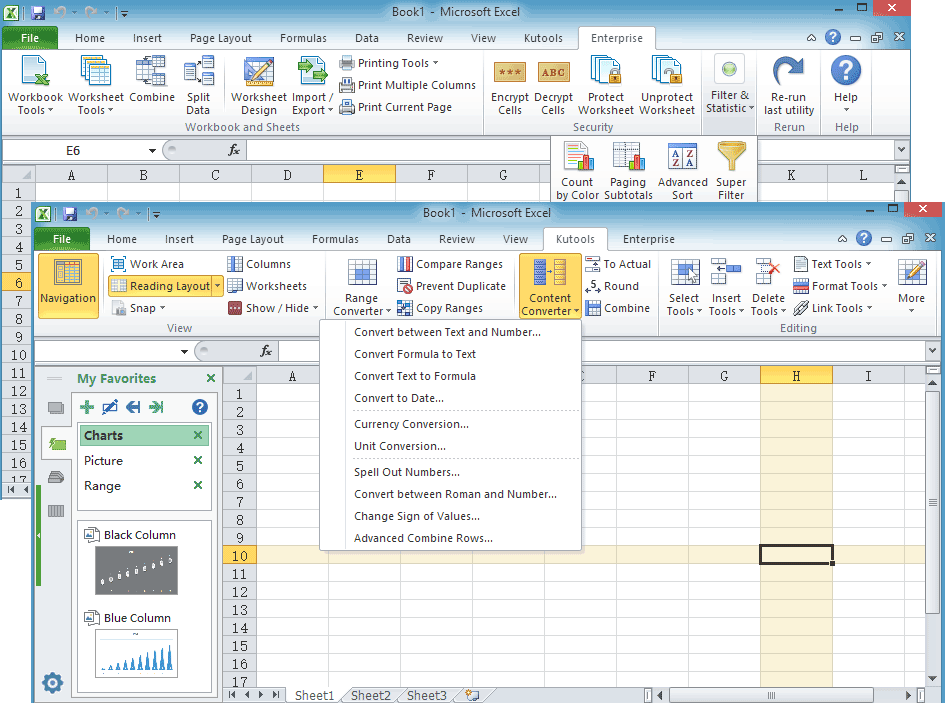Screen dimensions: 945x703
Task: Choose Currency Conversion from the menu
Action: tap(411, 424)
